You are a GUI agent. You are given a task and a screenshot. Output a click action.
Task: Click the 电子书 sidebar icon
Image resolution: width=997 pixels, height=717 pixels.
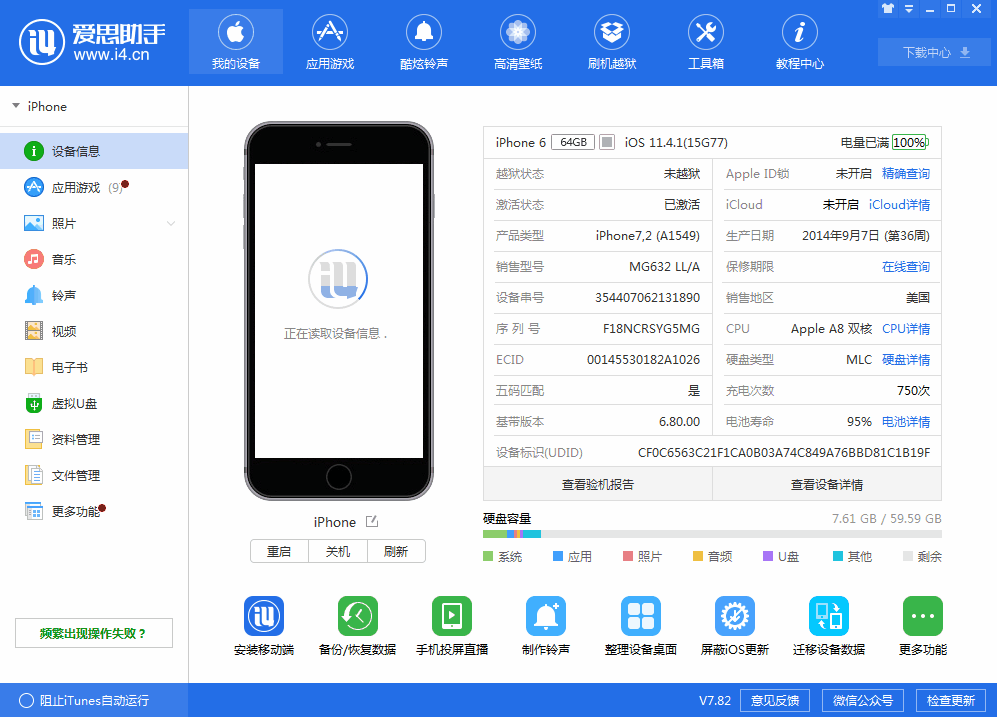(x=34, y=367)
